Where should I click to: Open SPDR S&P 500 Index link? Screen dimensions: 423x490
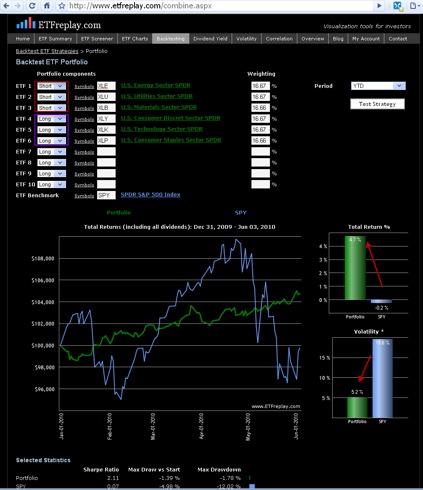[150, 195]
